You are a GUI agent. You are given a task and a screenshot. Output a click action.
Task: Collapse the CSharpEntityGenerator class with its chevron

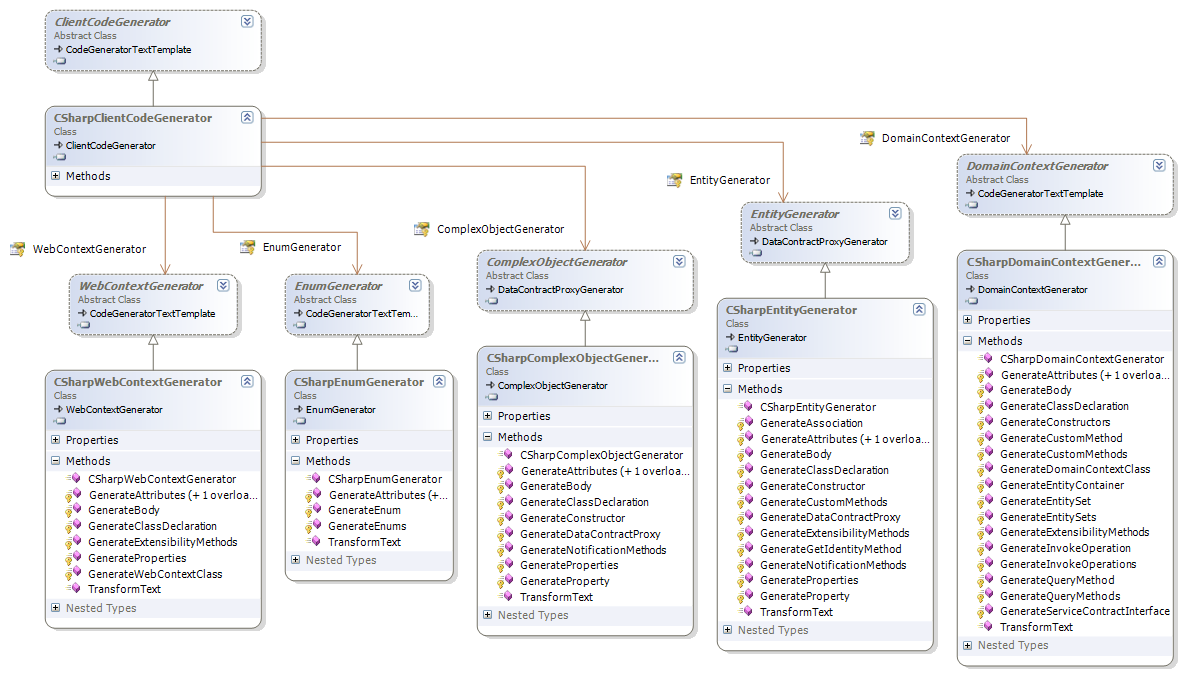coord(919,310)
